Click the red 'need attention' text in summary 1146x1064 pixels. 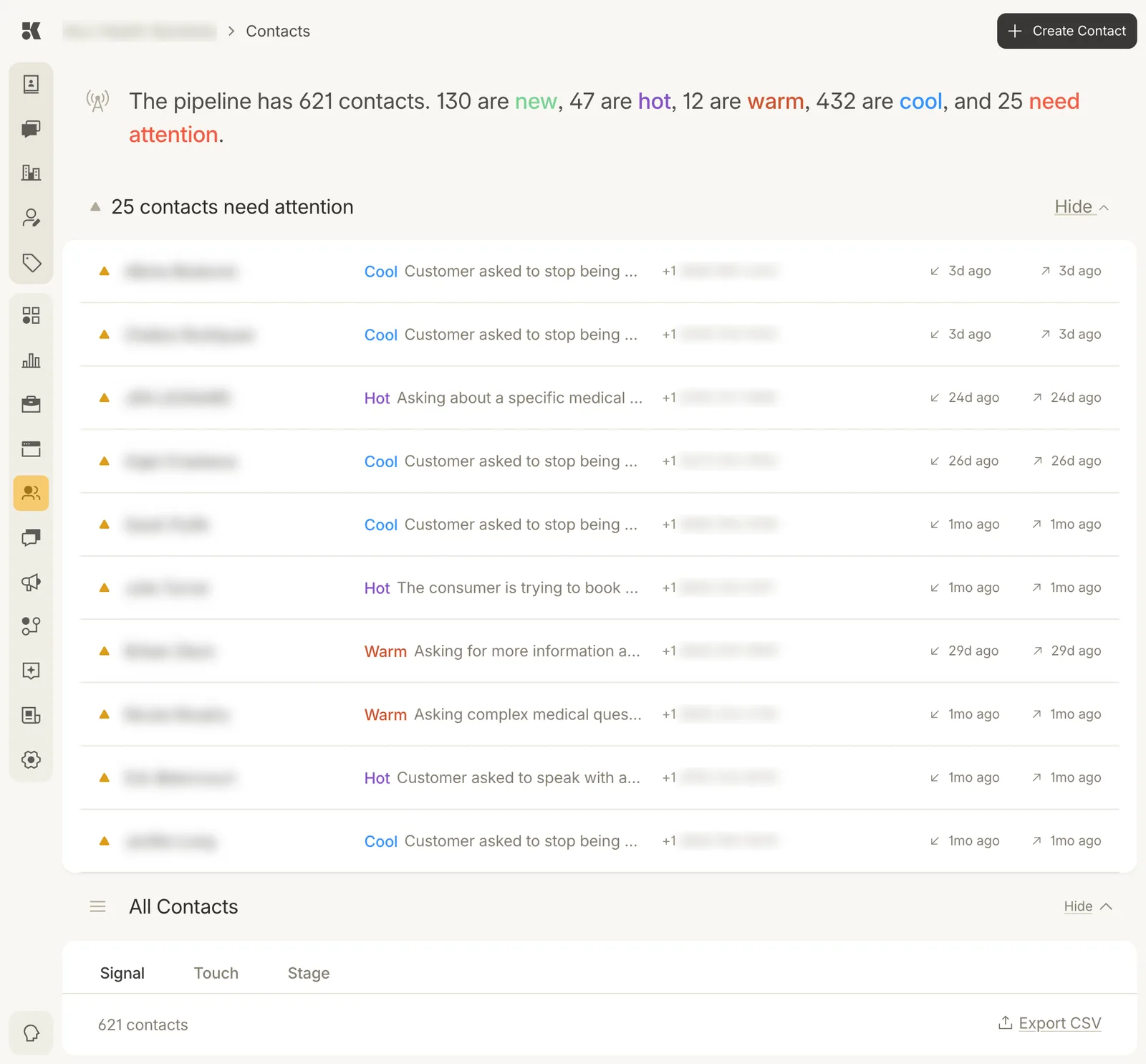(x=604, y=118)
